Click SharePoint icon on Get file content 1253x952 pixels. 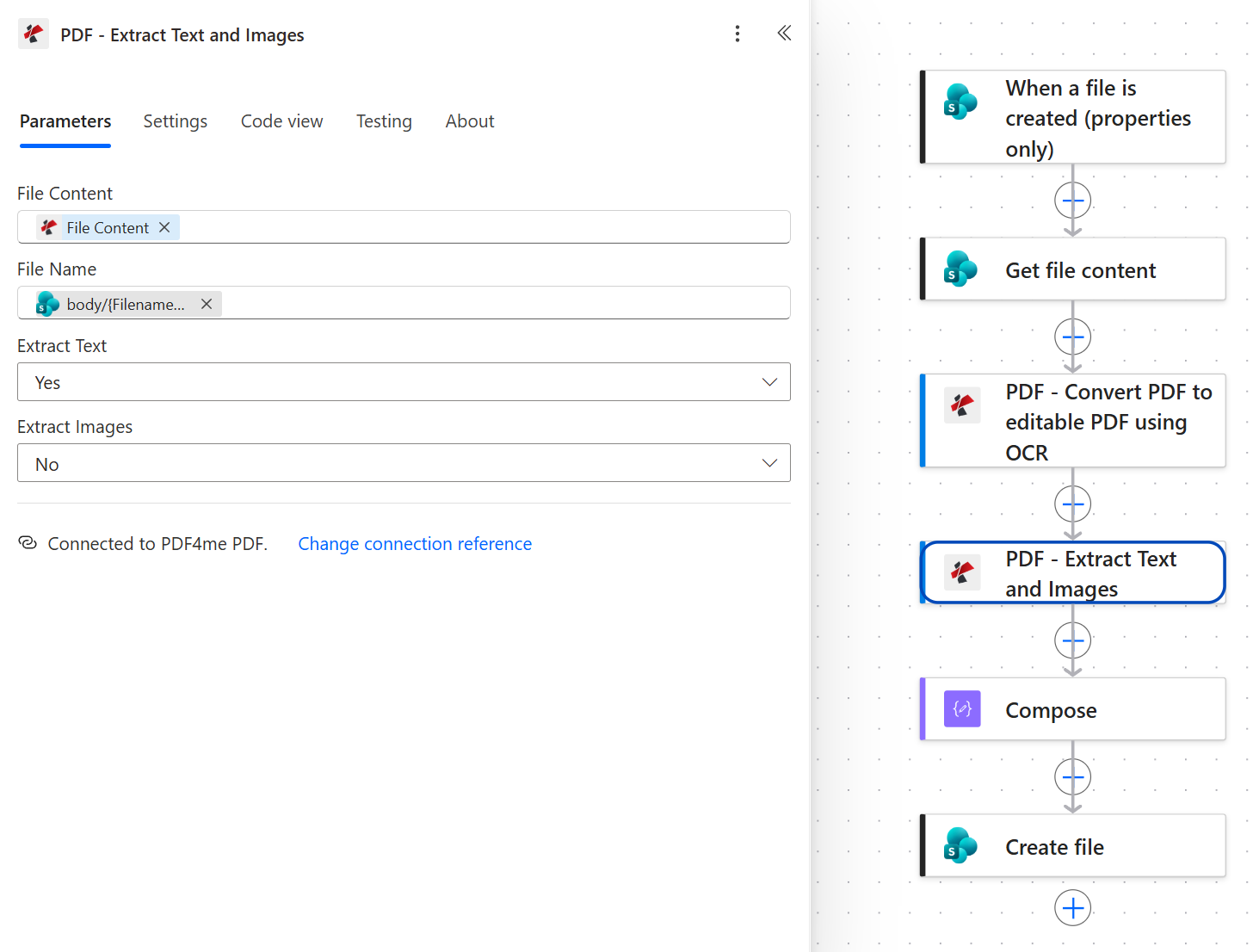point(961,269)
